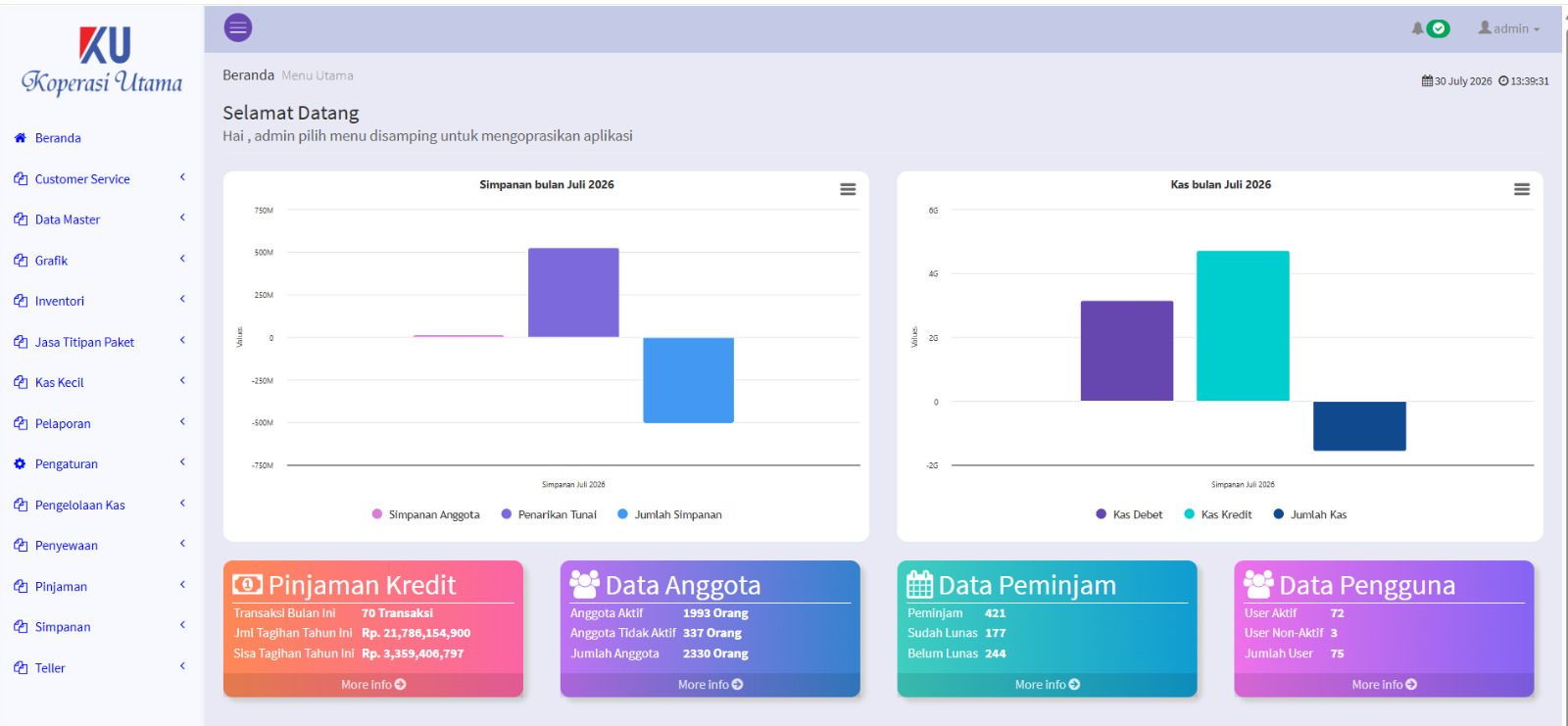Expand the Kas Kecil chevron
This screenshot has width=1568, height=726.
[182, 380]
